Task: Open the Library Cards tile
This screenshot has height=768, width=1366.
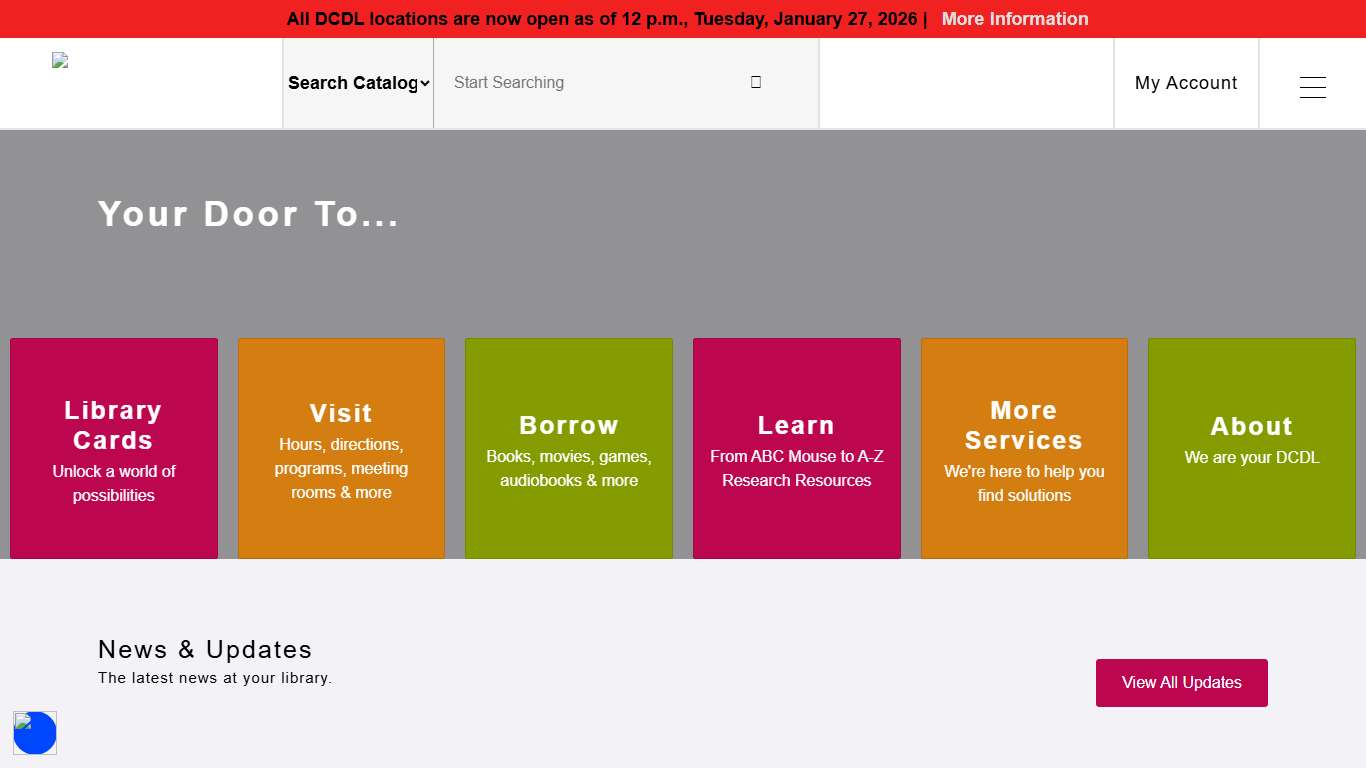Action: pyautogui.click(x=114, y=448)
